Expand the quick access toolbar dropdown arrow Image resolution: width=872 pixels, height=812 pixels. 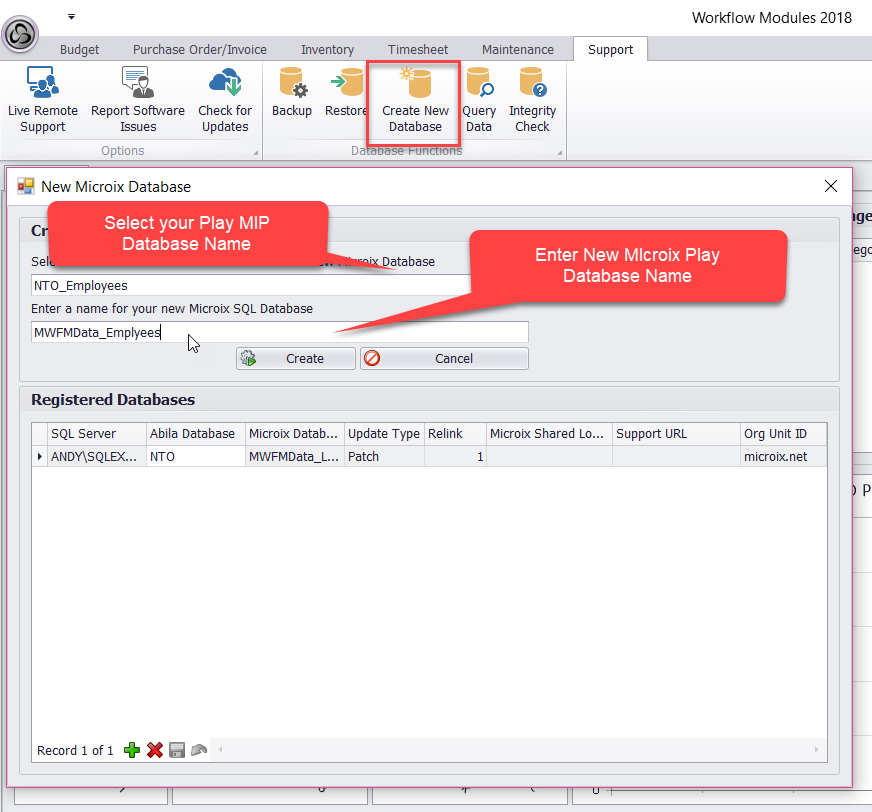tap(72, 17)
